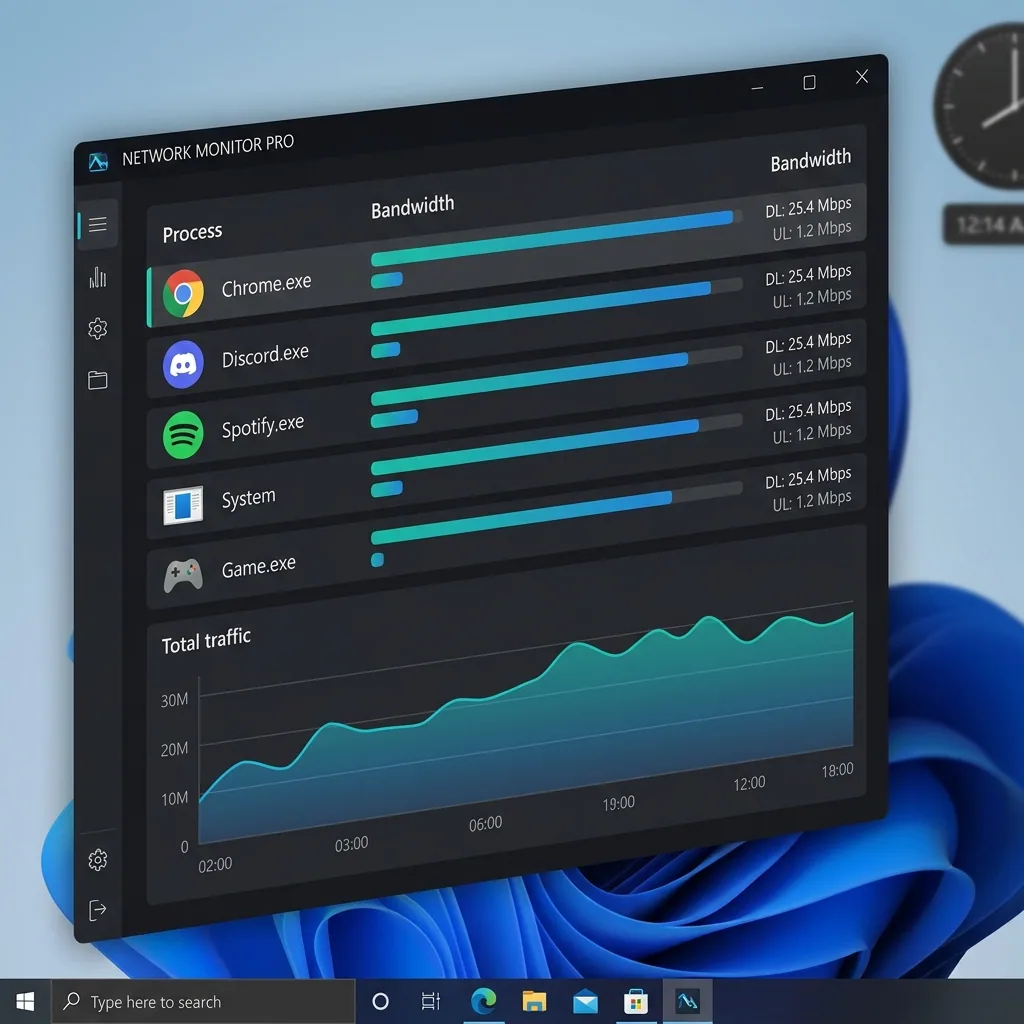1024x1024 pixels.
Task: Open File Explorer from taskbar
Action: (x=534, y=1001)
